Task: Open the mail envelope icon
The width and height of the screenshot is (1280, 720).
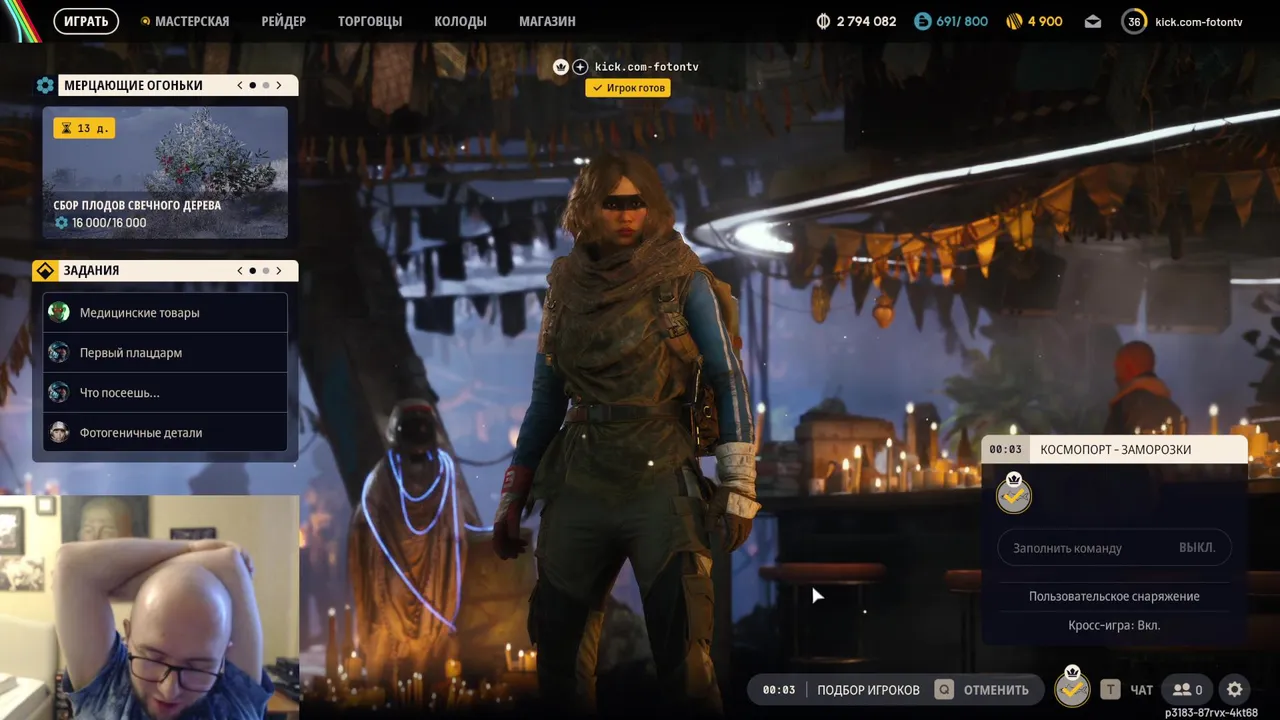Action: click(x=1092, y=21)
